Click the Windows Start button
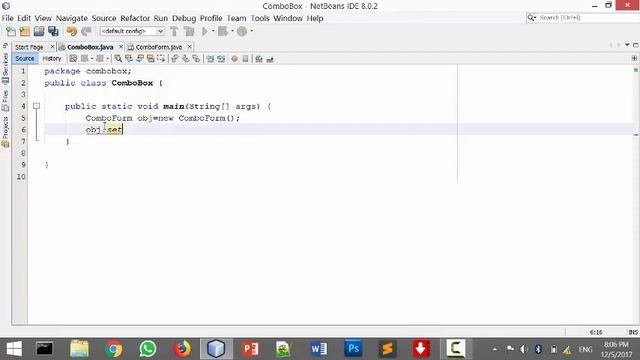Screen dimensions: 640x360 [14, 349]
